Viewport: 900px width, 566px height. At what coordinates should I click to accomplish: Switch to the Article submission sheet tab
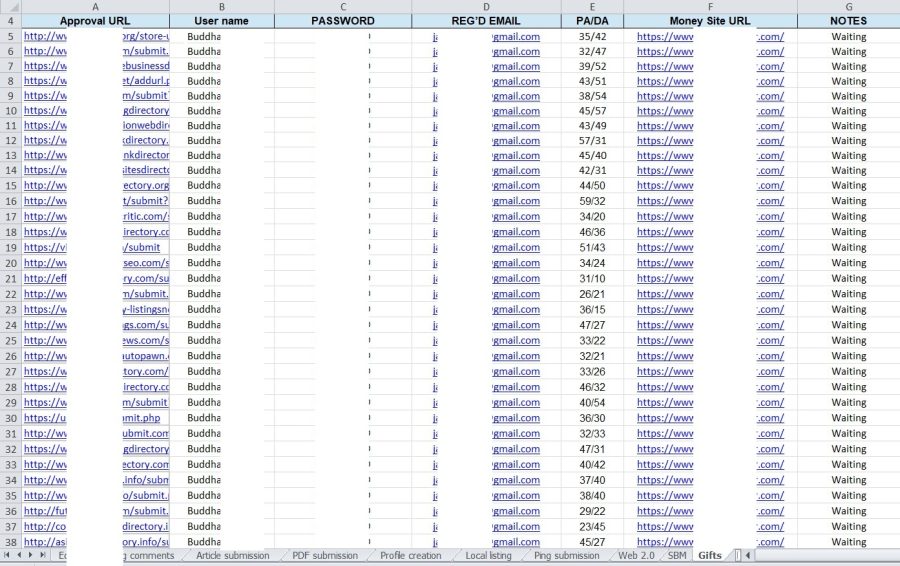[x=232, y=556]
